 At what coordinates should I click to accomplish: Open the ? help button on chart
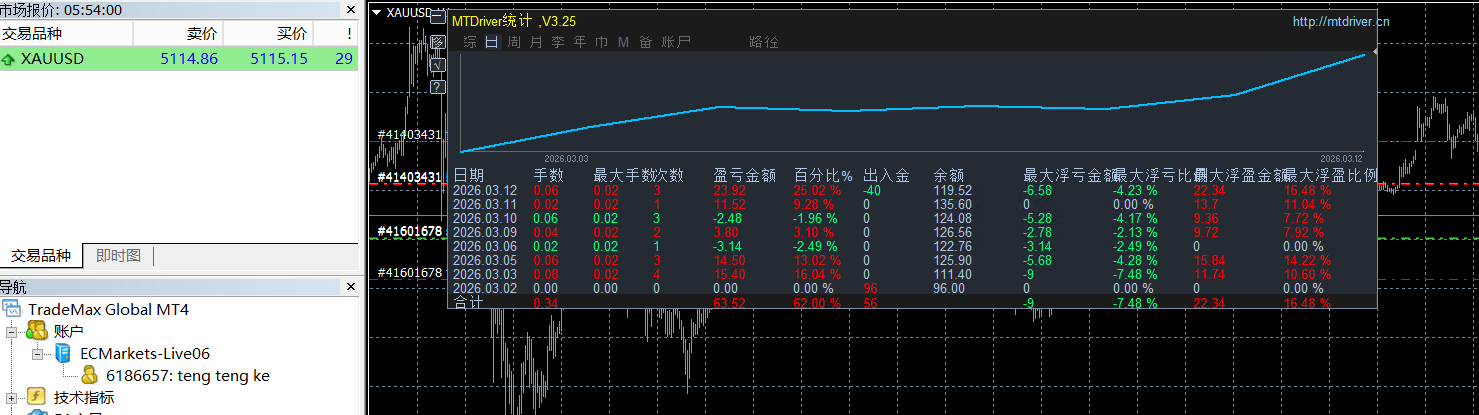tap(437, 87)
